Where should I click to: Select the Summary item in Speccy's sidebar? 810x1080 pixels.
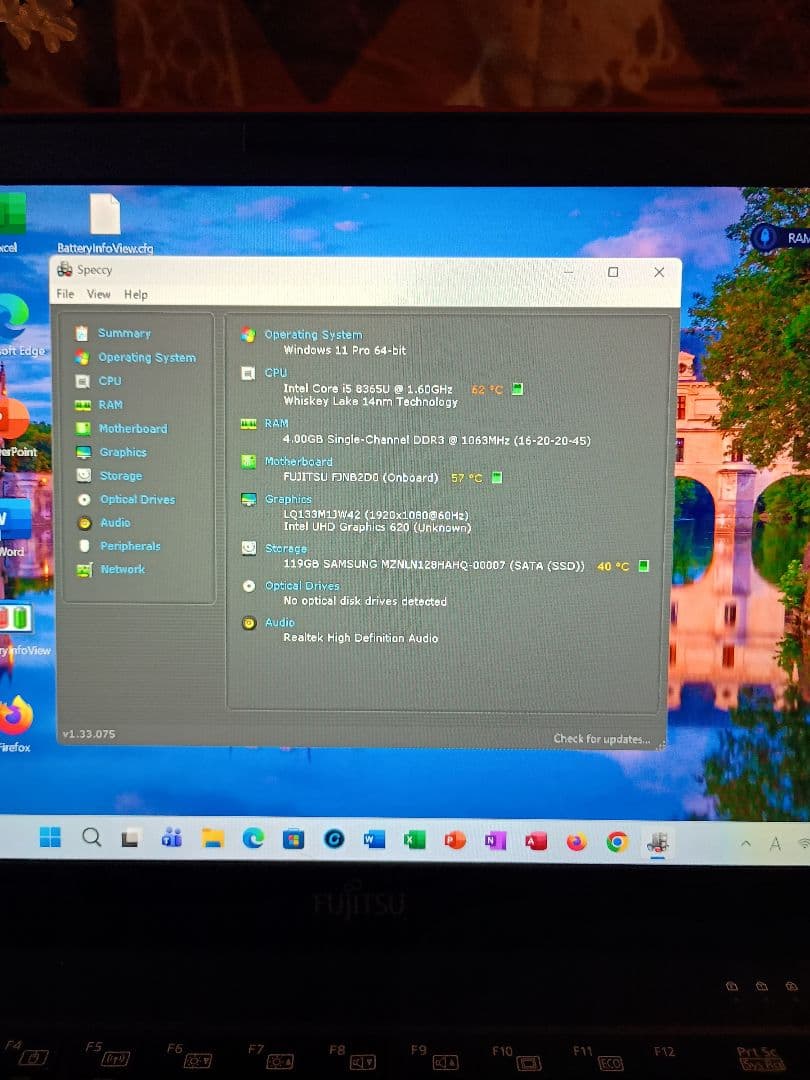[x=124, y=333]
